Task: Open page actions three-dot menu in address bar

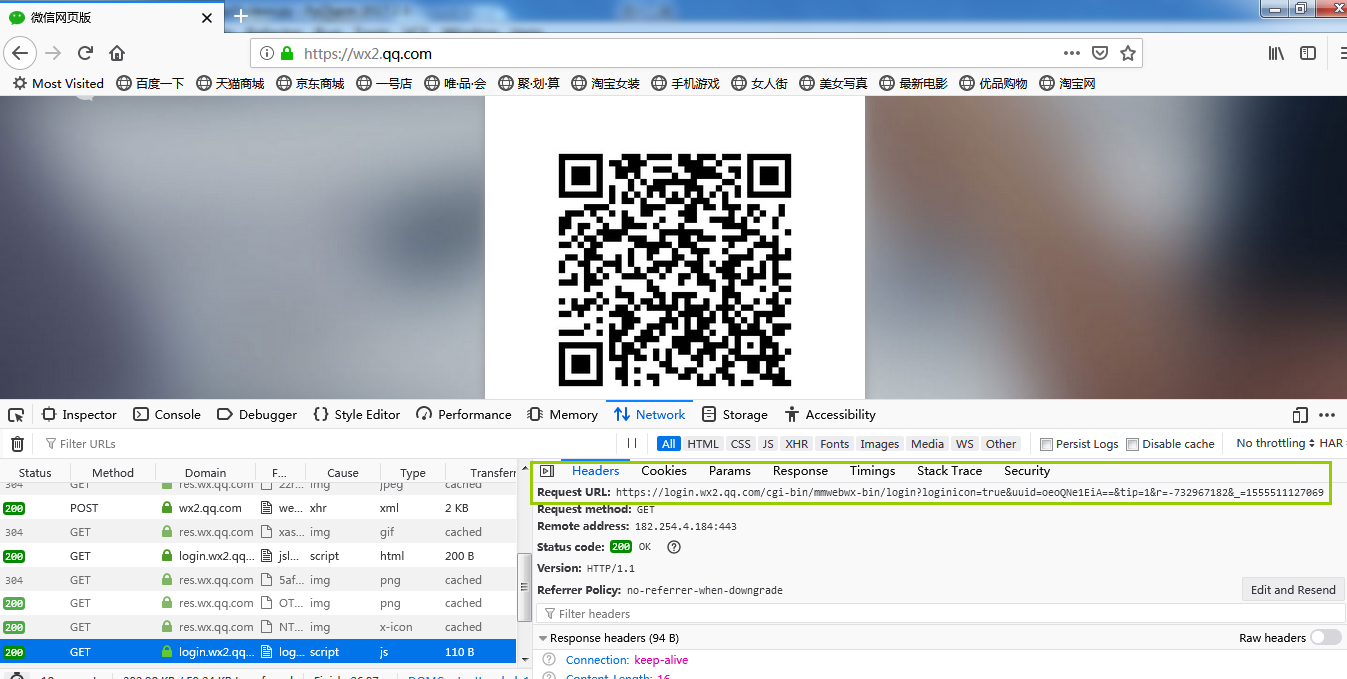Action: [x=1072, y=53]
